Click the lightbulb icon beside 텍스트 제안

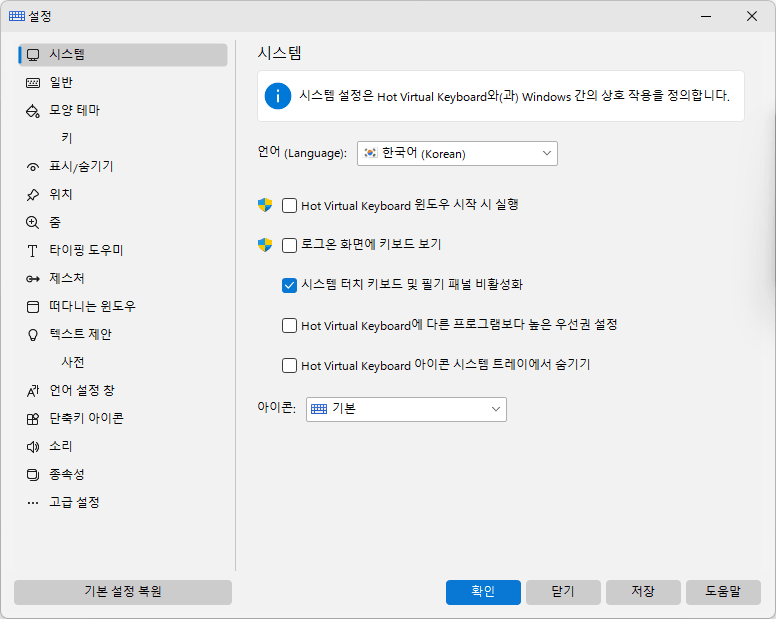click(33, 335)
